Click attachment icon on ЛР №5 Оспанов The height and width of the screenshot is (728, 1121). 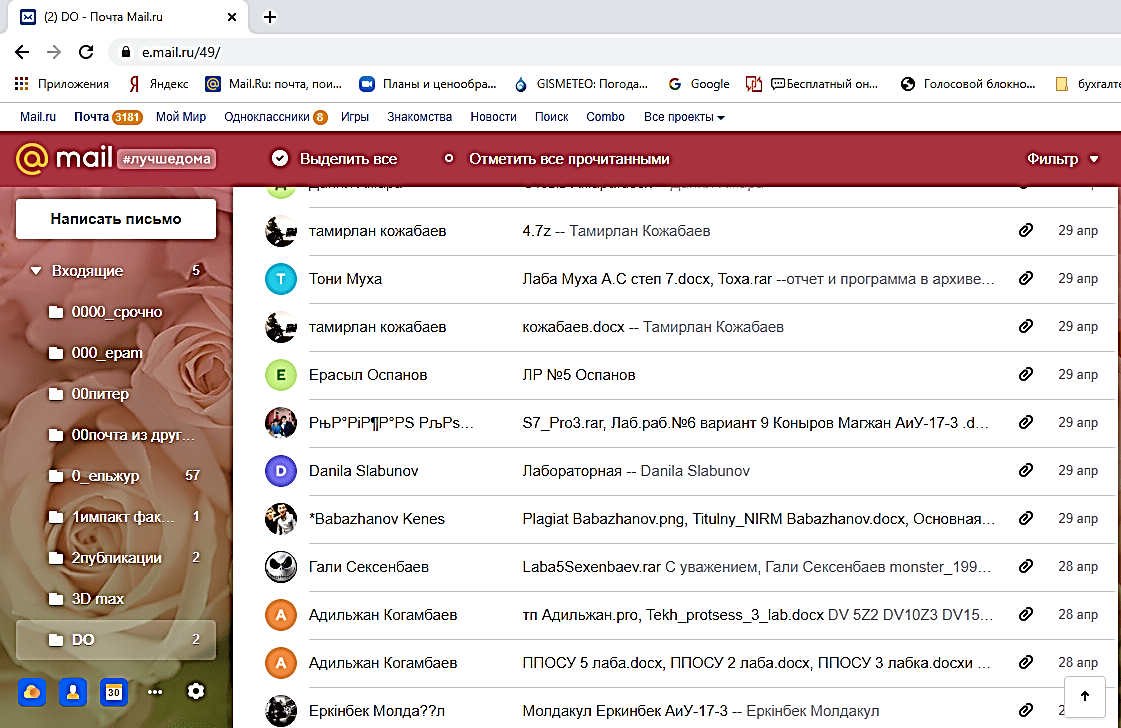(x=1026, y=374)
